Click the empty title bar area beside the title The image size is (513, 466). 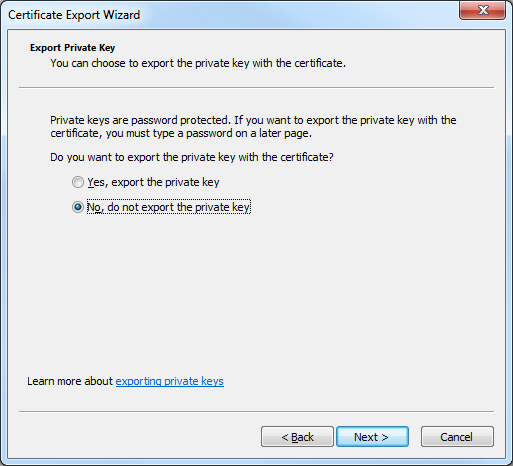coord(297,15)
